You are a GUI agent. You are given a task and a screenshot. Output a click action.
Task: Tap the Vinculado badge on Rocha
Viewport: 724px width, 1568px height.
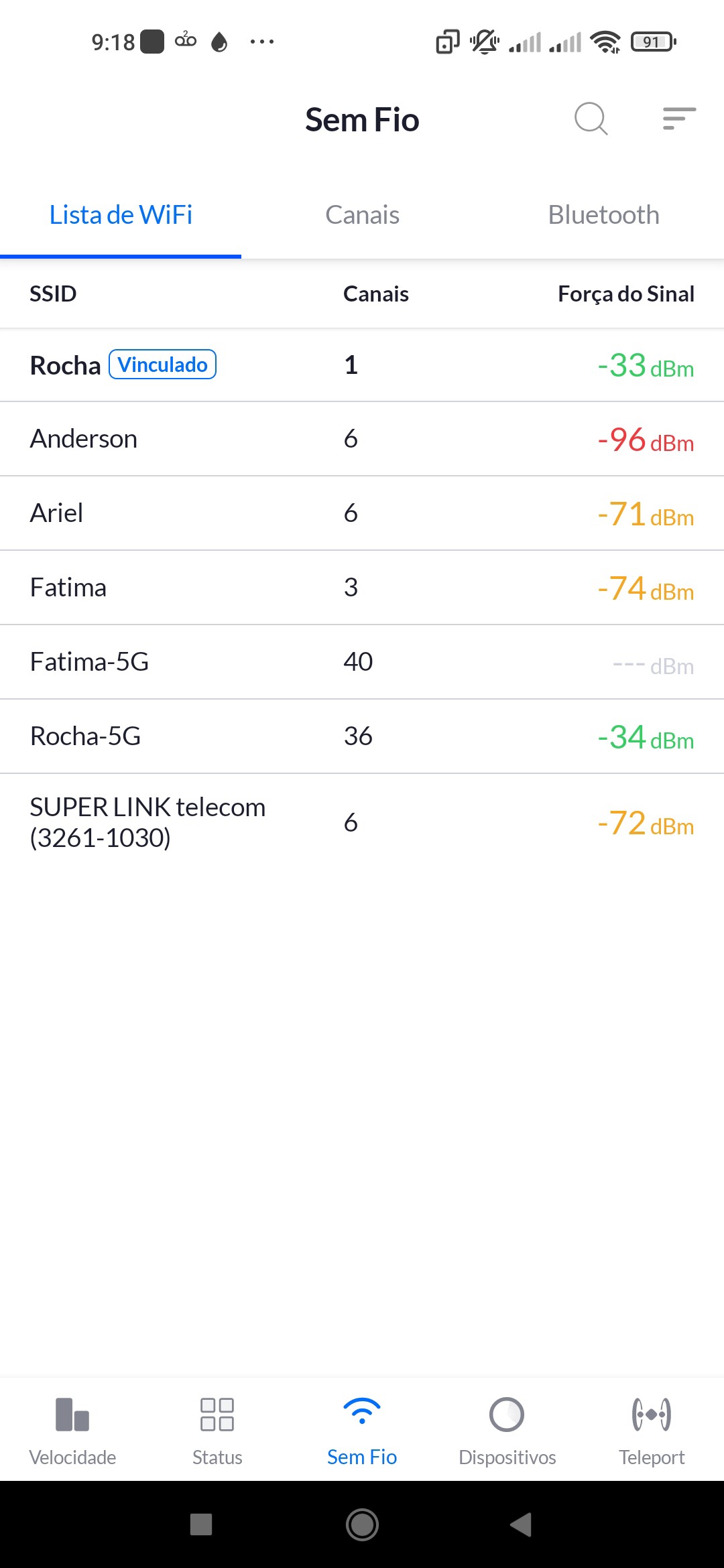[x=163, y=365]
